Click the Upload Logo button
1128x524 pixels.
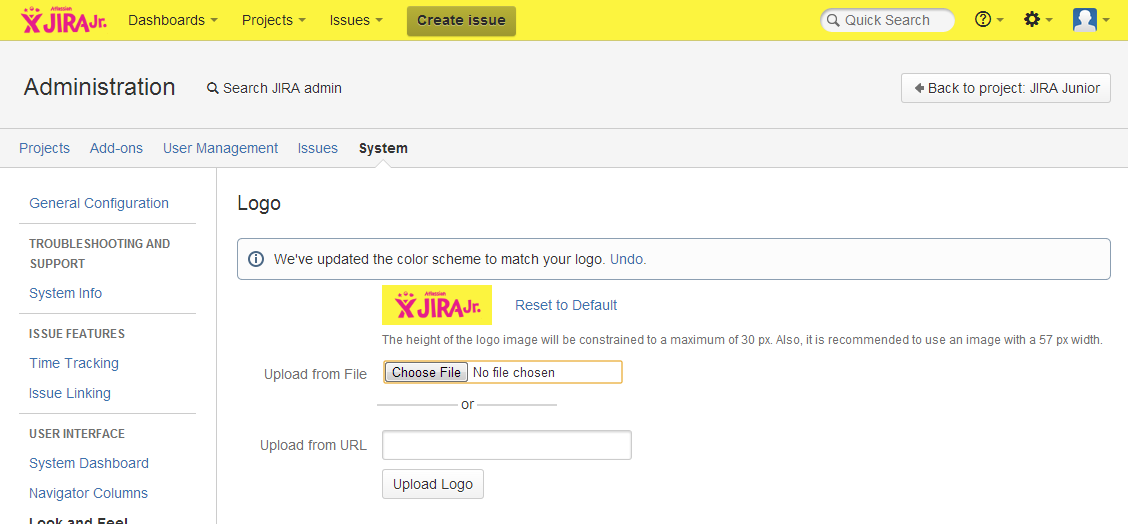coord(433,484)
